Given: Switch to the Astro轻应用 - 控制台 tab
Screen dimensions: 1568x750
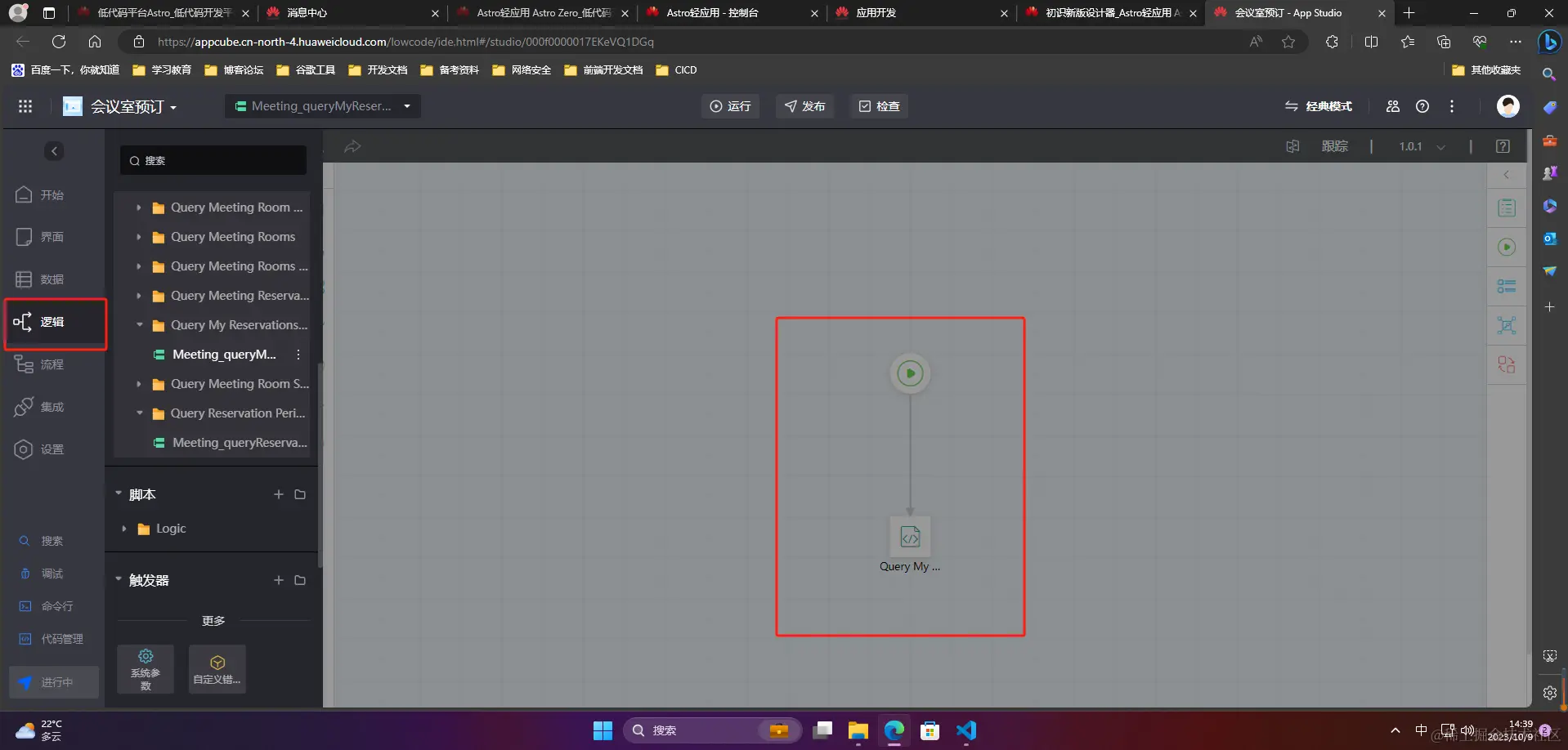Looking at the screenshot, I should [x=732, y=13].
